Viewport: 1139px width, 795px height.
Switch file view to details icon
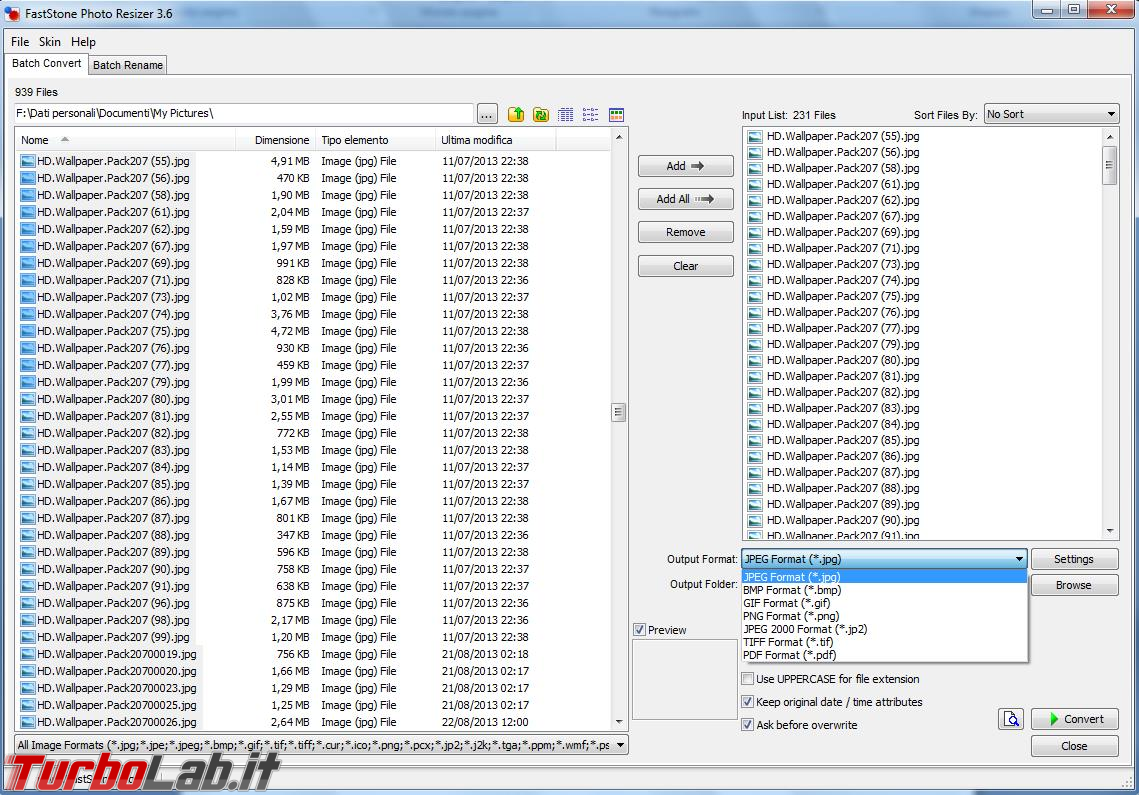click(566, 114)
